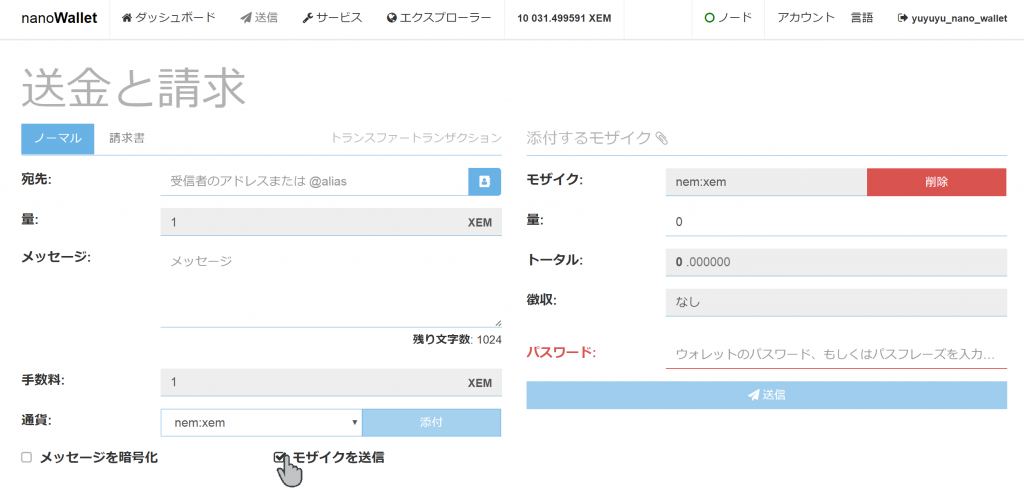Click the 10 031.499591 XEM balance
The height and width of the screenshot is (489, 1024).
coord(564,19)
